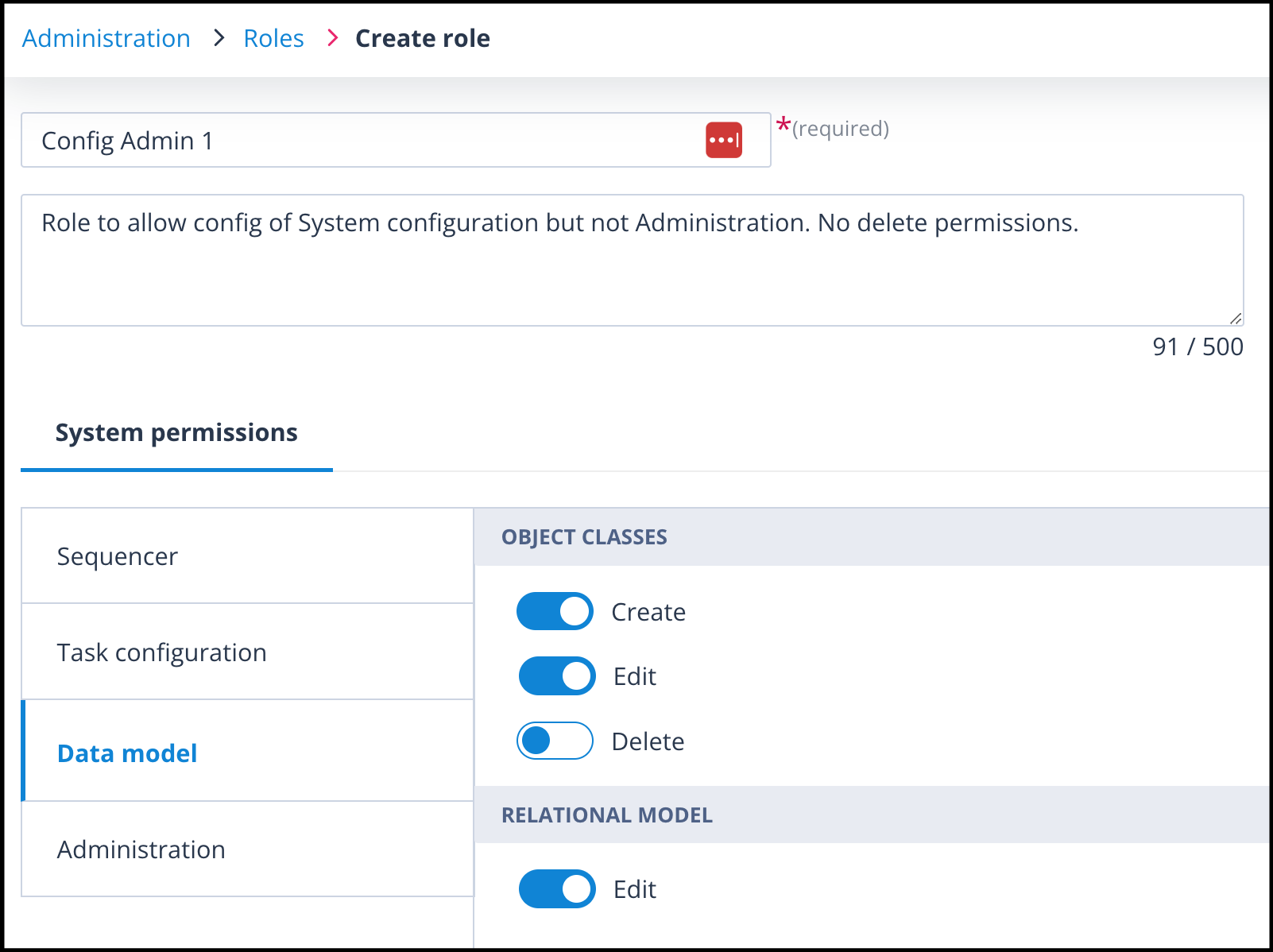Click the OBJECT CLASSES section header

pos(872,537)
